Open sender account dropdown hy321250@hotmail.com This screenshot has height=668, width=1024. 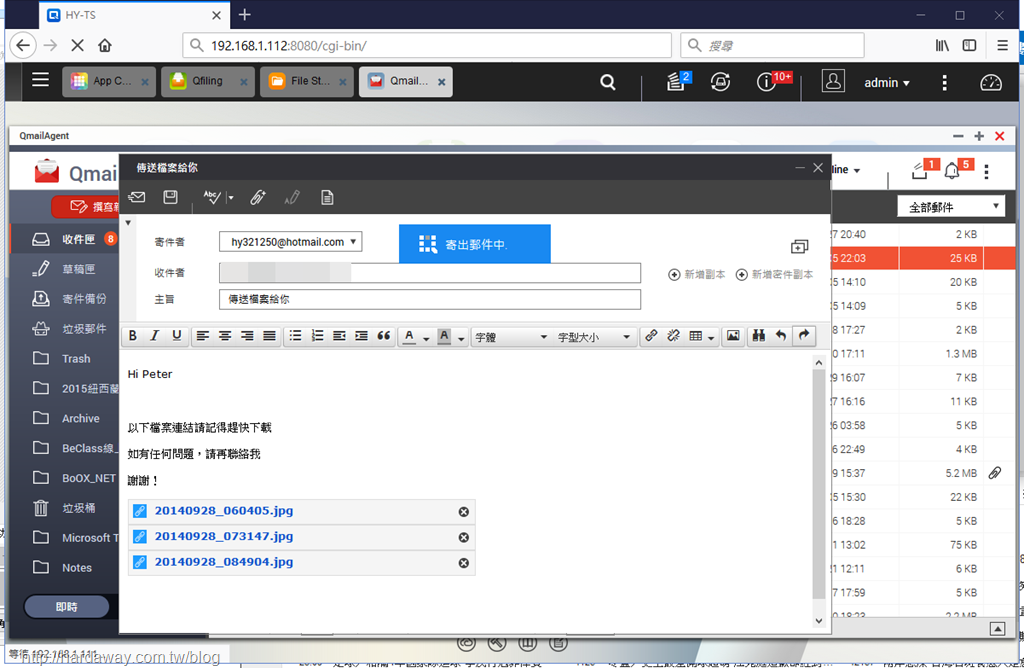[x=291, y=242]
